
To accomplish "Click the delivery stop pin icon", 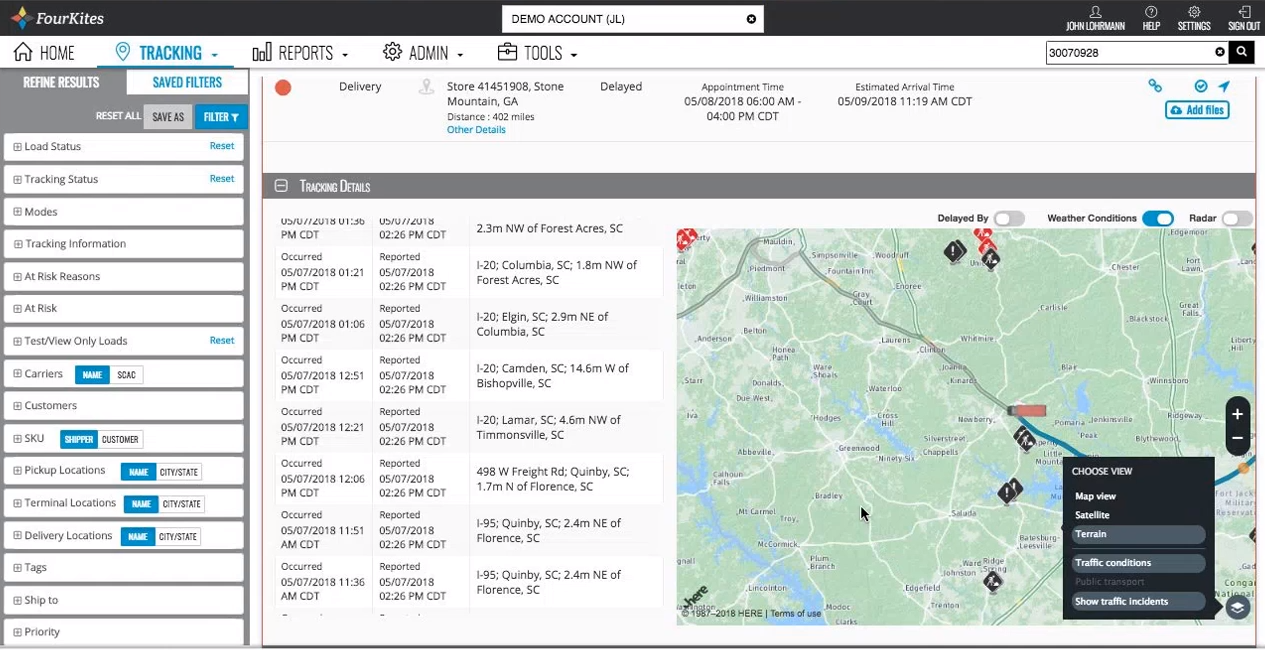I will (x=426, y=87).
